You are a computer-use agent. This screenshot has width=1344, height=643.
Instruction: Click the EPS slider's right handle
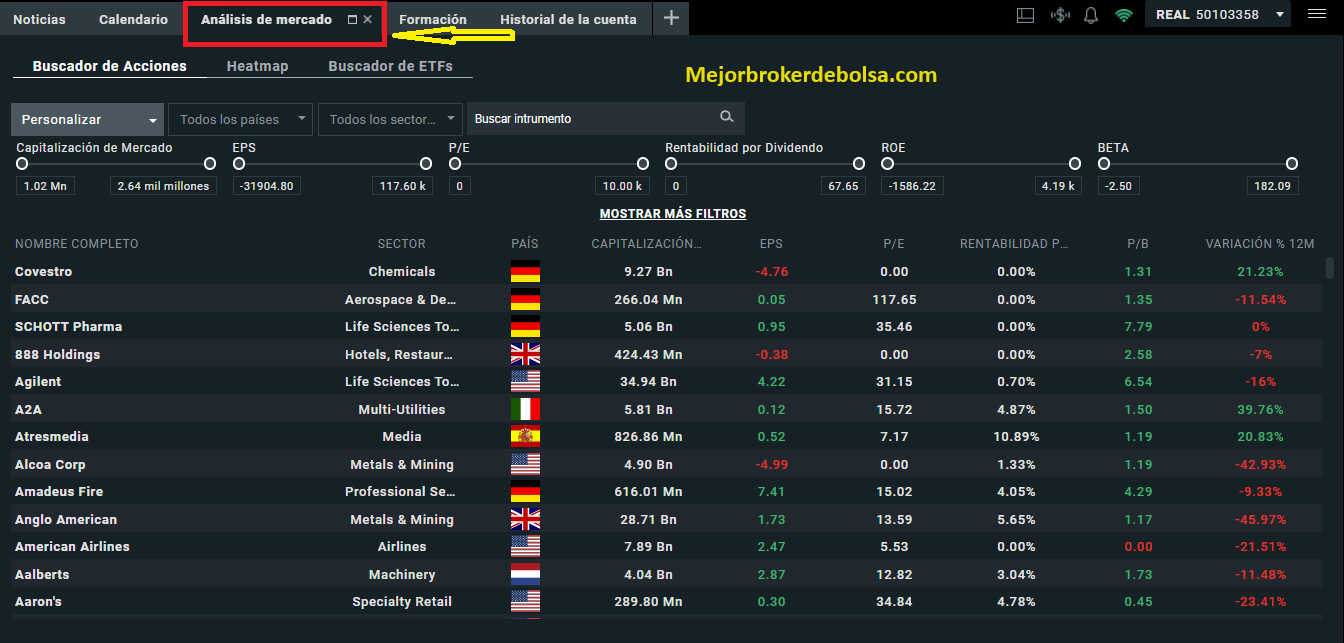[x=426, y=164]
